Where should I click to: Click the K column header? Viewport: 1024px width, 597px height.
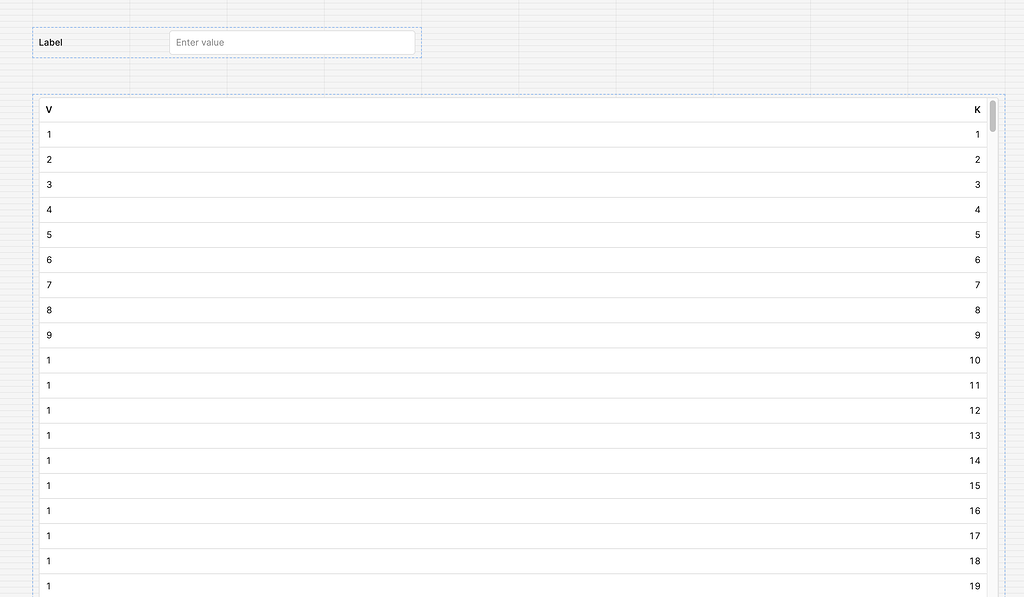[x=977, y=110]
